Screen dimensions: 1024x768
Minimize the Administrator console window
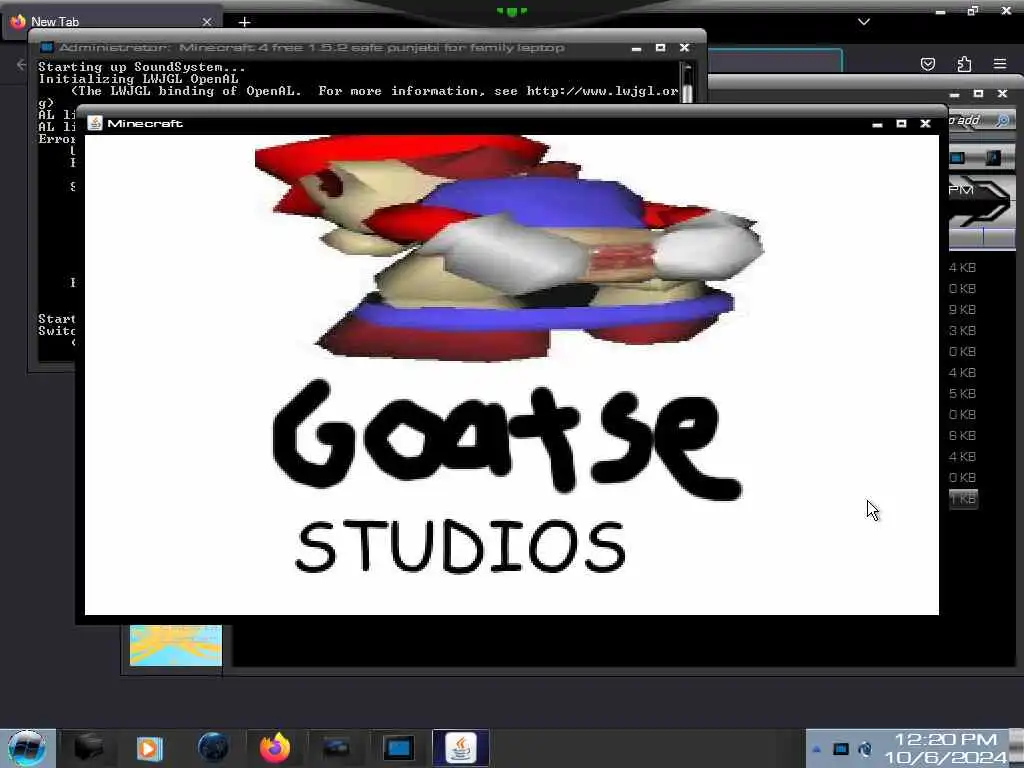click(x=637, y=48)
